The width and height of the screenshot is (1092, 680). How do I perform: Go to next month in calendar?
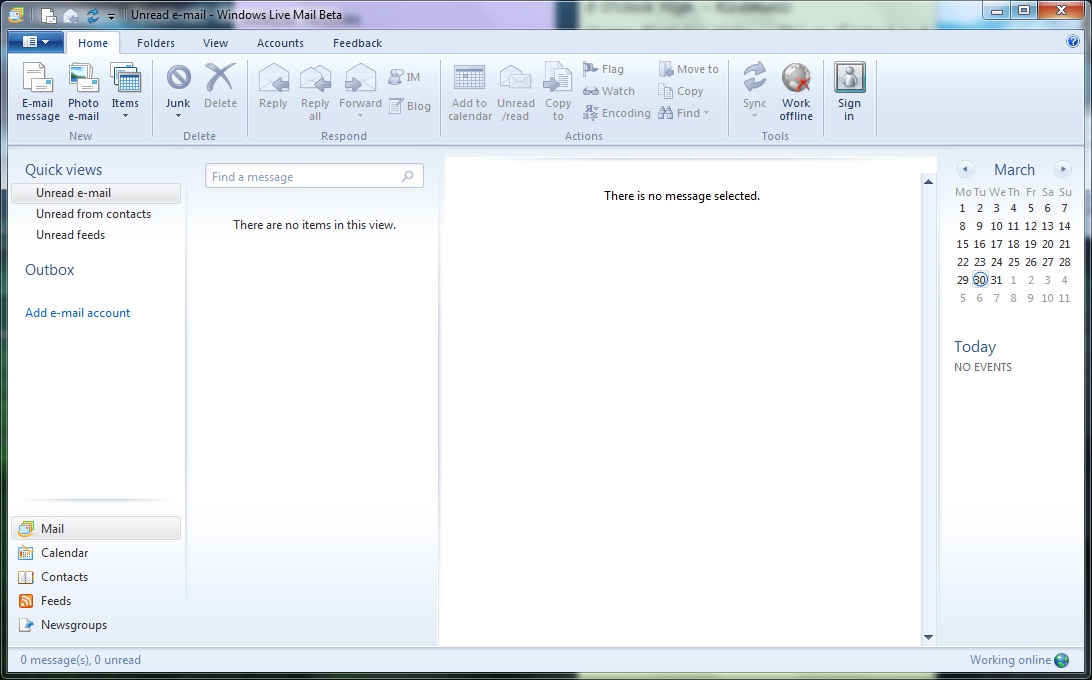pyautogui.click(x=1063, y=169)
